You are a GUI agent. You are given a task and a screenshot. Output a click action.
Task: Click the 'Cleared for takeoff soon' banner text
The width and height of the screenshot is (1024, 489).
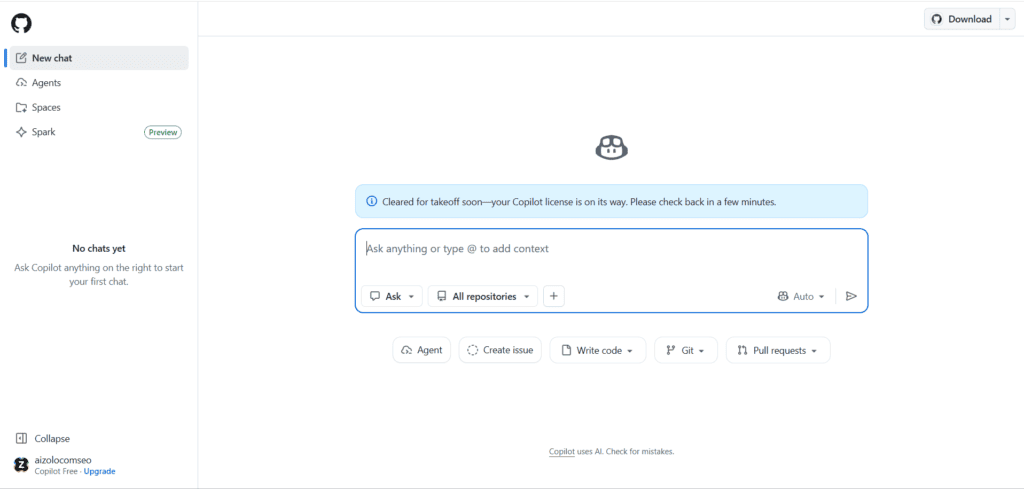click(579, 202)
